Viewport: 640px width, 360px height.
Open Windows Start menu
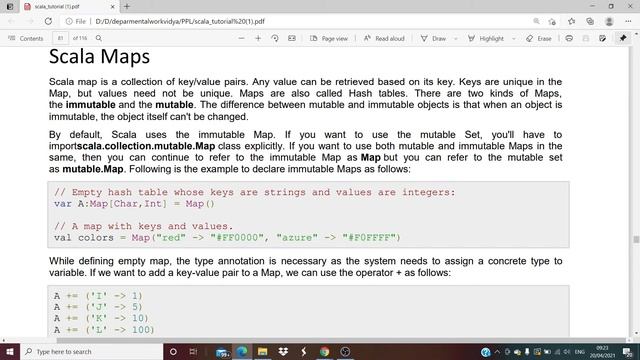[10, 351]
